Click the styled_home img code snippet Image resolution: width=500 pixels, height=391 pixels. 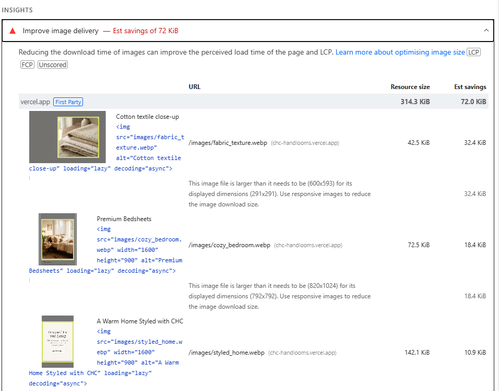(105, 357)
